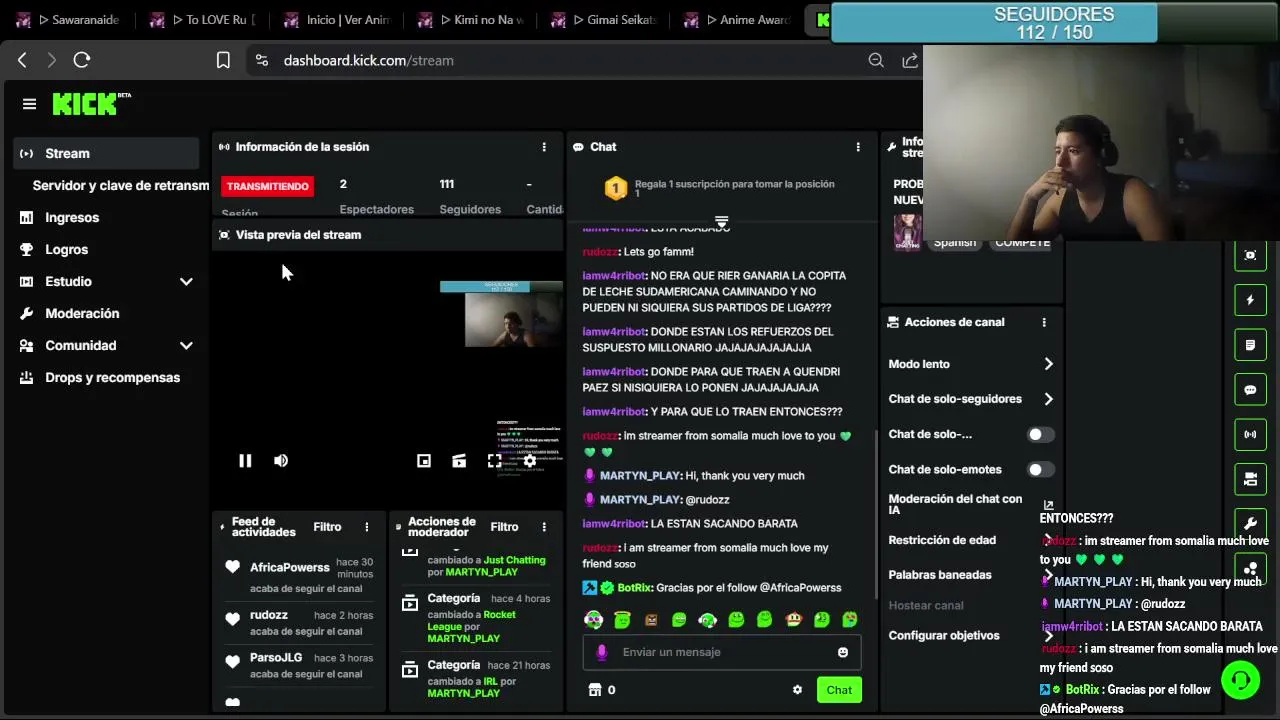1280x720 pixels.
Task: Click the share icon in the address bar
Action: (910, 60)
